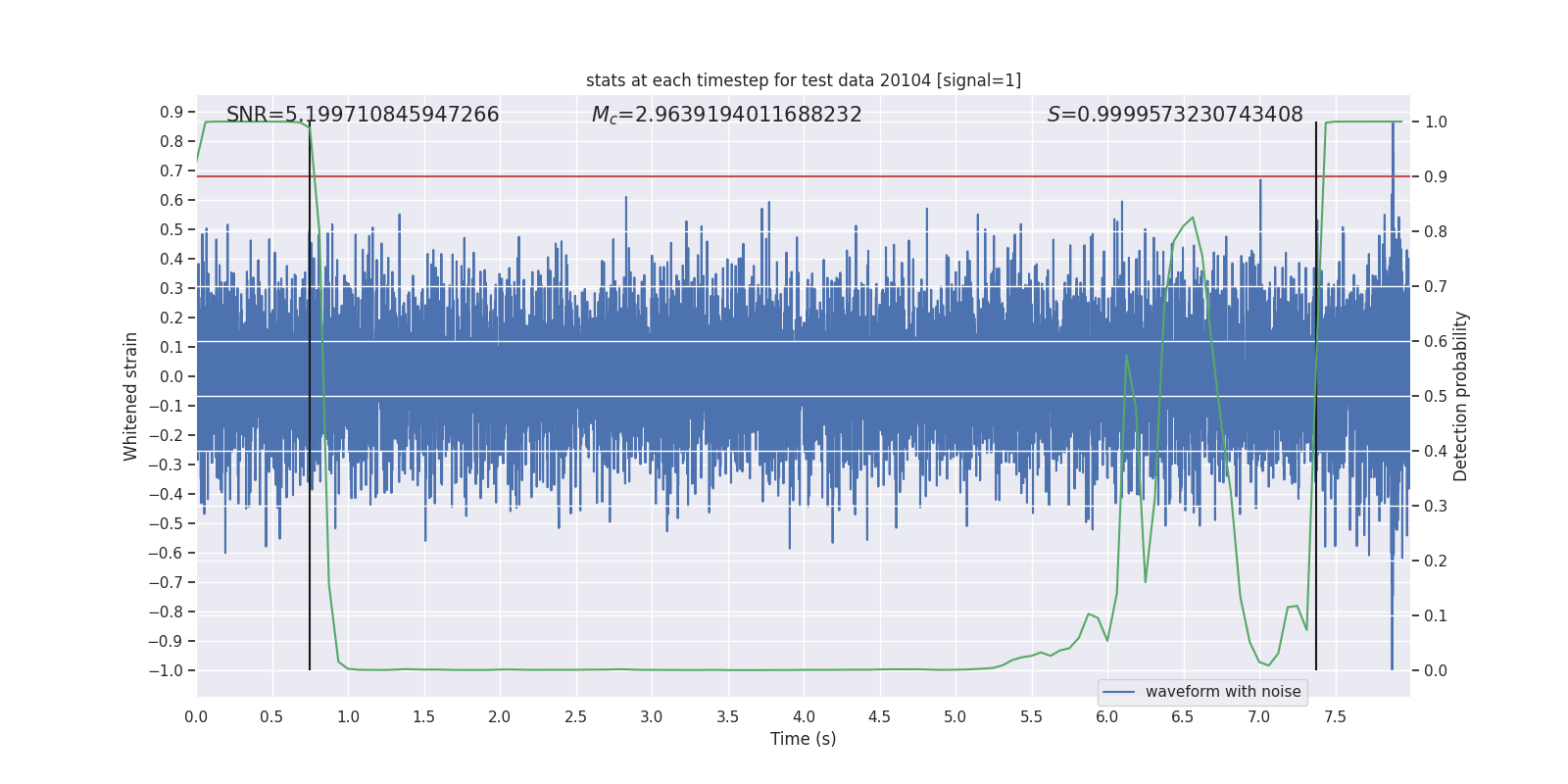Image resolution: width=1568 pixels, height=784 pixels.
Task: Click the 'Whitened strain' y-axis label
Action: [131, 396]
